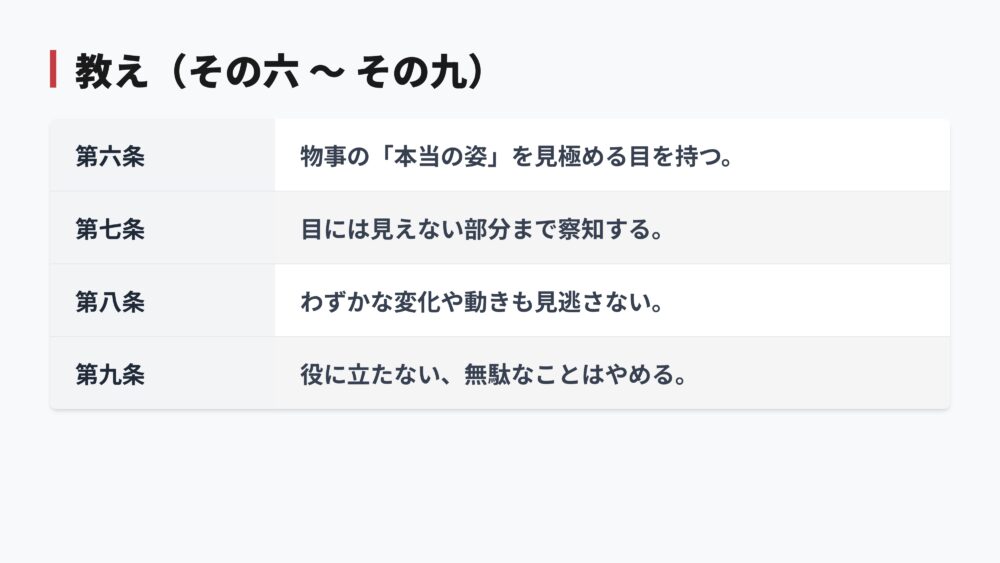Screen dimensions: 1000x563
Task: Click the slide title 教え（その六 〜 その九）
Action: (279, 72)
